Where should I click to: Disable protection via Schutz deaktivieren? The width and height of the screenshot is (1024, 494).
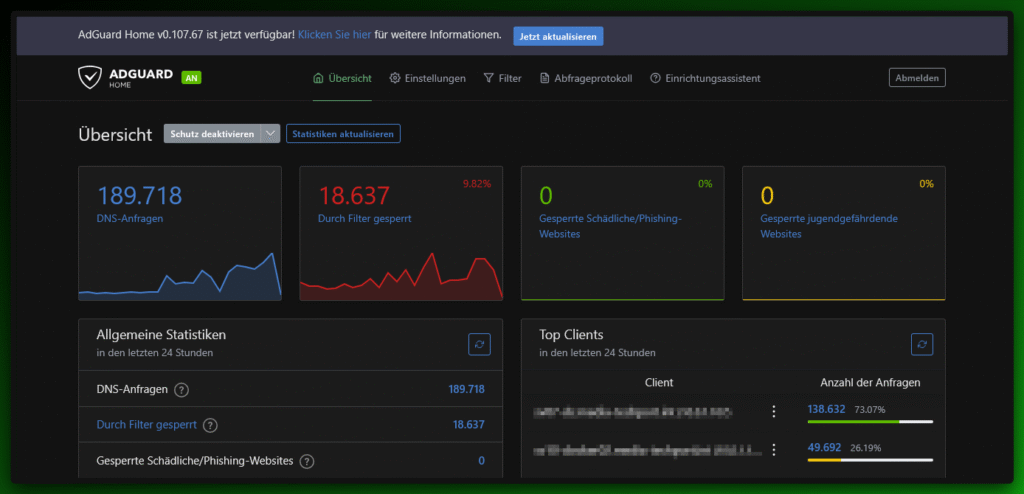[212, 134]
